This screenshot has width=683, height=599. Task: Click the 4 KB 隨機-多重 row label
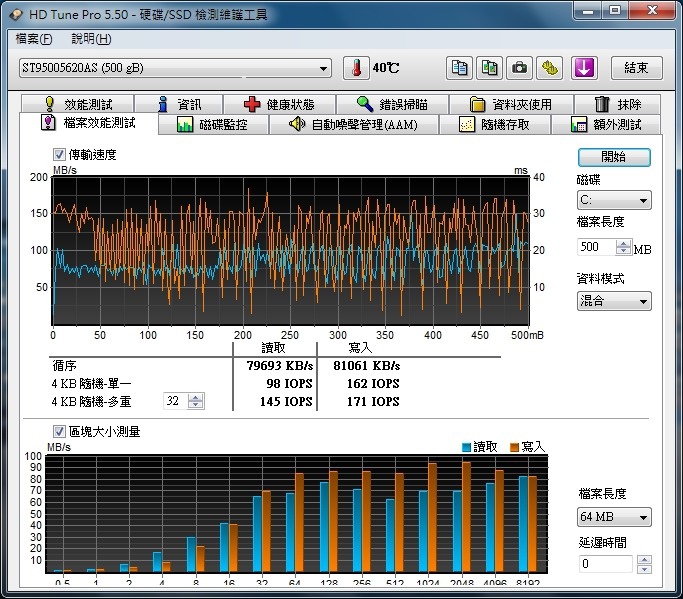(91, 401)
